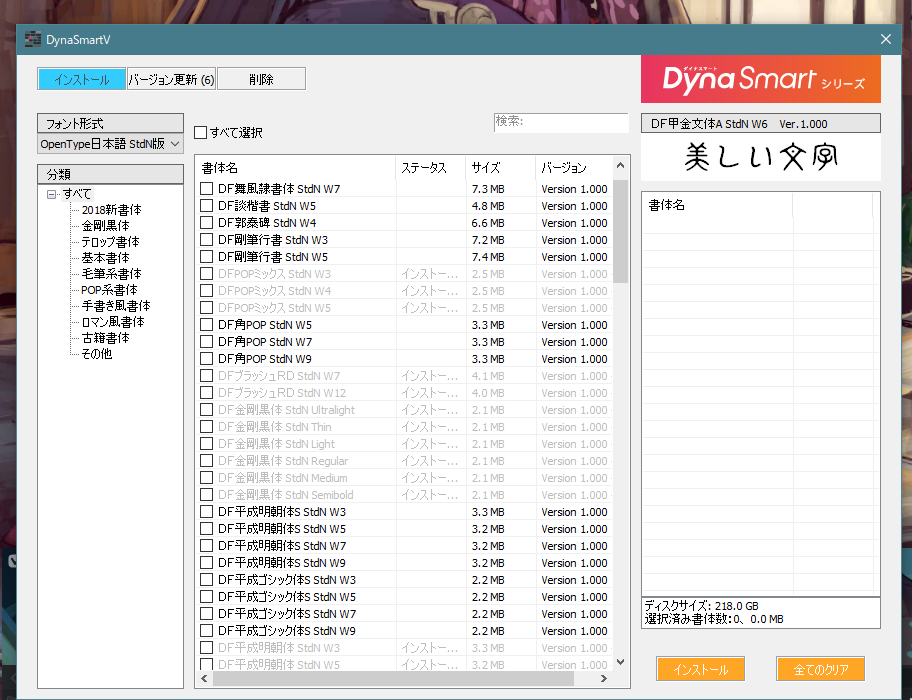Viewport: 912px width, 700px height.
Task: Click the font list's vertical scrollbar thumb
Action: pyautogui.click(x=621, y=231)
